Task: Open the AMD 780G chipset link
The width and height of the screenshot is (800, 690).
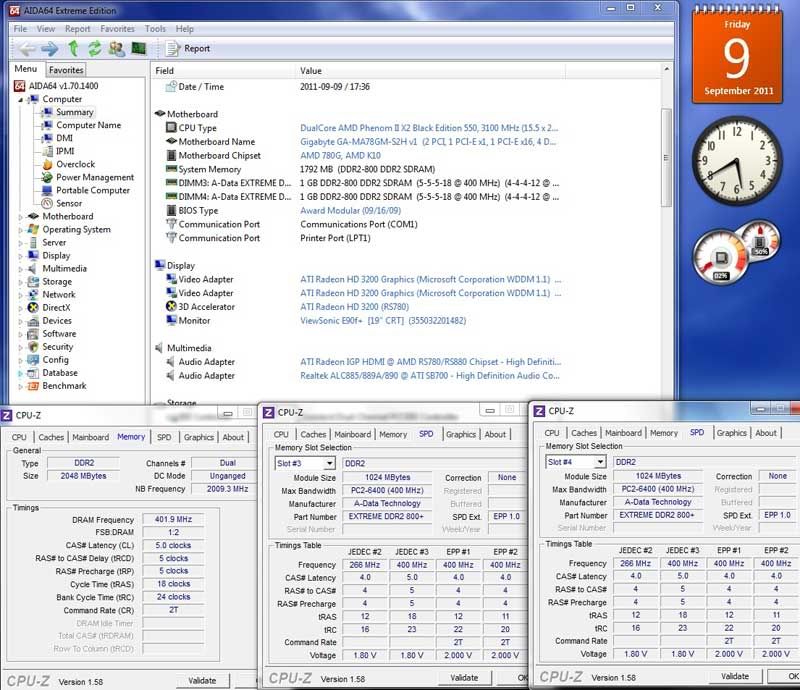Action: coord(340,155)
